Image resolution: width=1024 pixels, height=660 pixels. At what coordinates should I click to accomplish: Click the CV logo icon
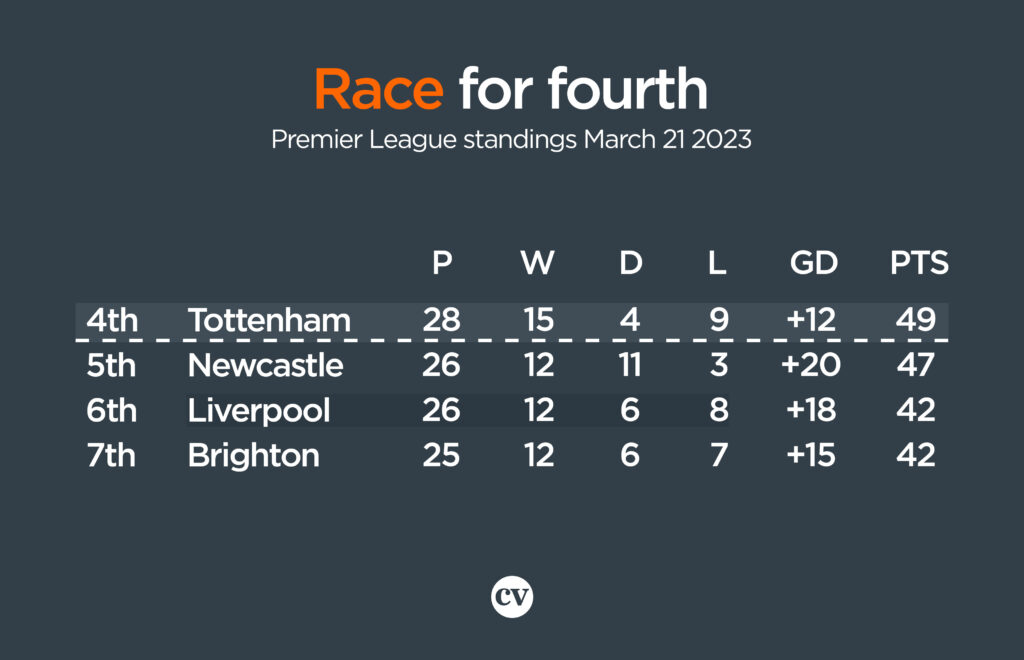point(511,597)
